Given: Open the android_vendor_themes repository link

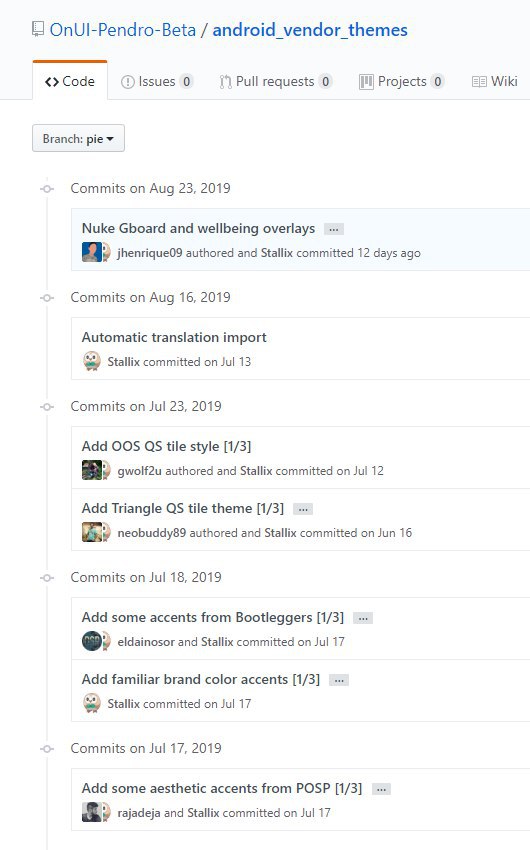Looking at the screenshot, I should (x=310, y=29).
